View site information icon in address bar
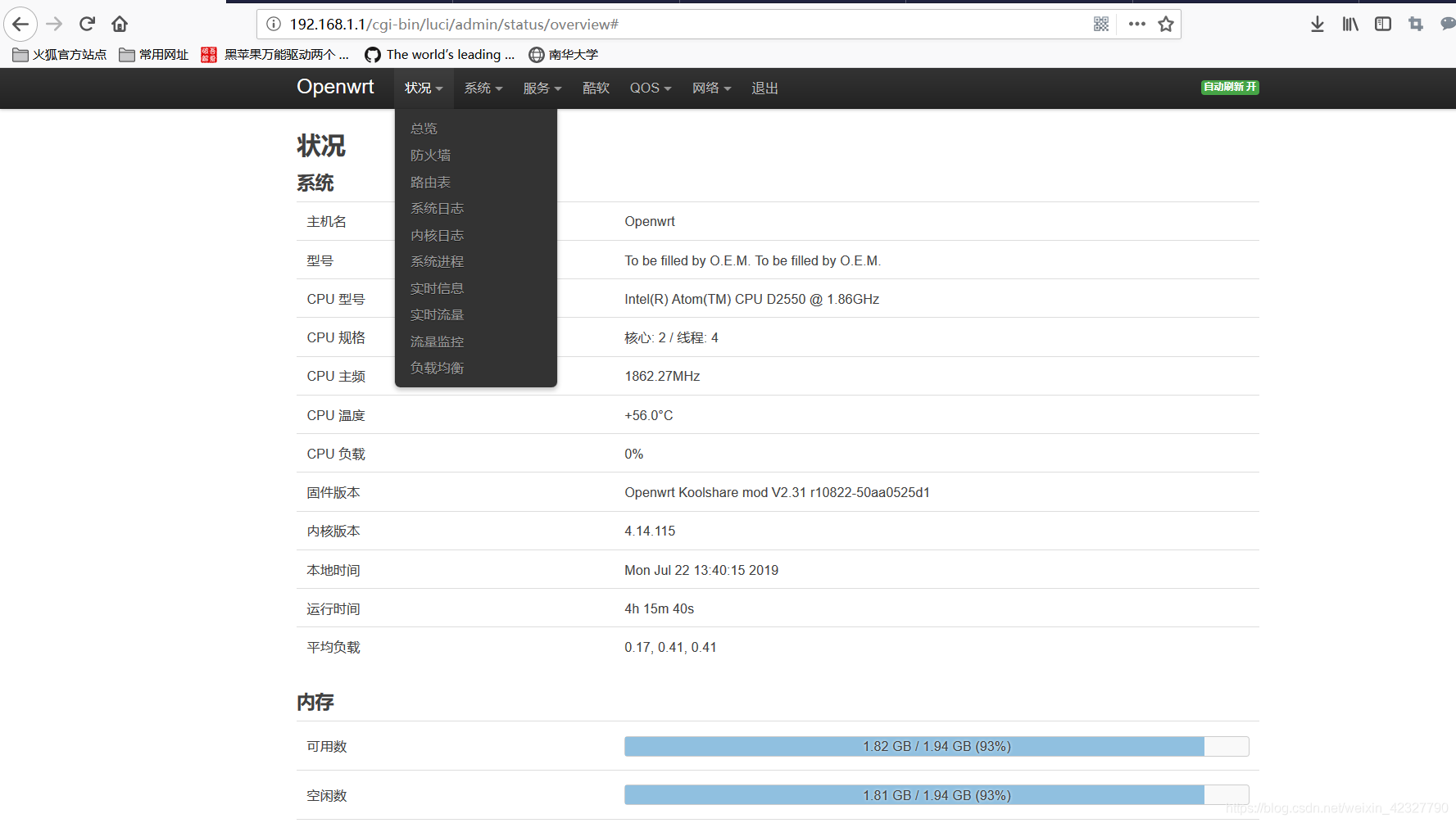The height and width of the screenshot is (823, 1456). coord(274,24)
